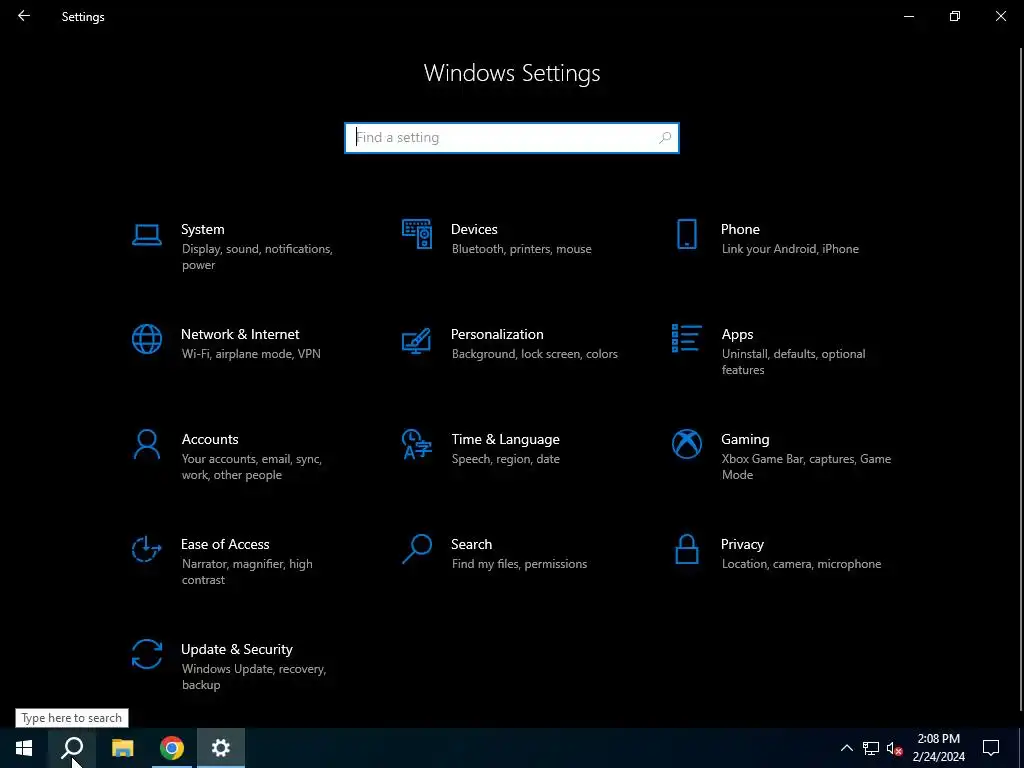
Task: Click 'Bluetooth, printers, mouse' description
Action: (x=521, y=249)
